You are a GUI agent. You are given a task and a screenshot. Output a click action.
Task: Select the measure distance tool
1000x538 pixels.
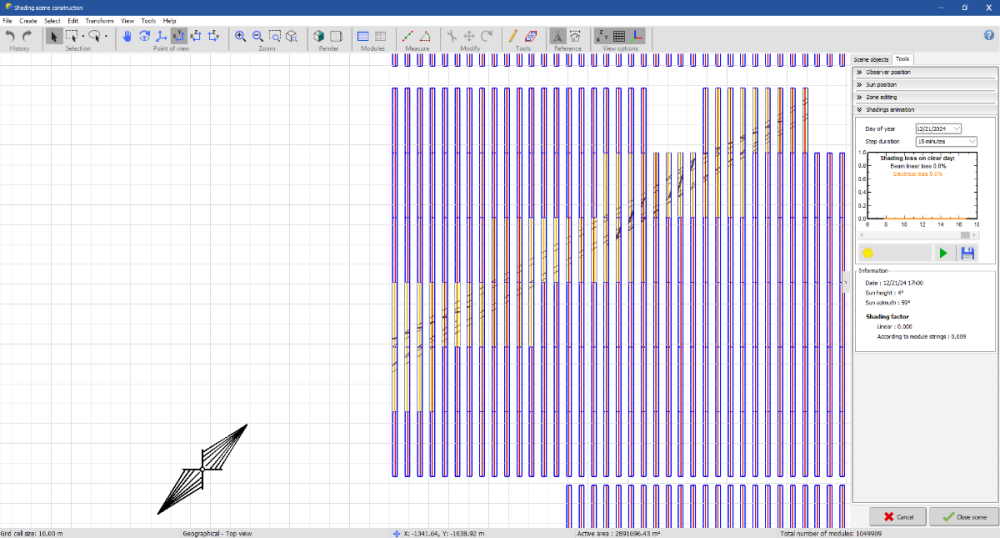pyautogui.click(x=408, y=36)
